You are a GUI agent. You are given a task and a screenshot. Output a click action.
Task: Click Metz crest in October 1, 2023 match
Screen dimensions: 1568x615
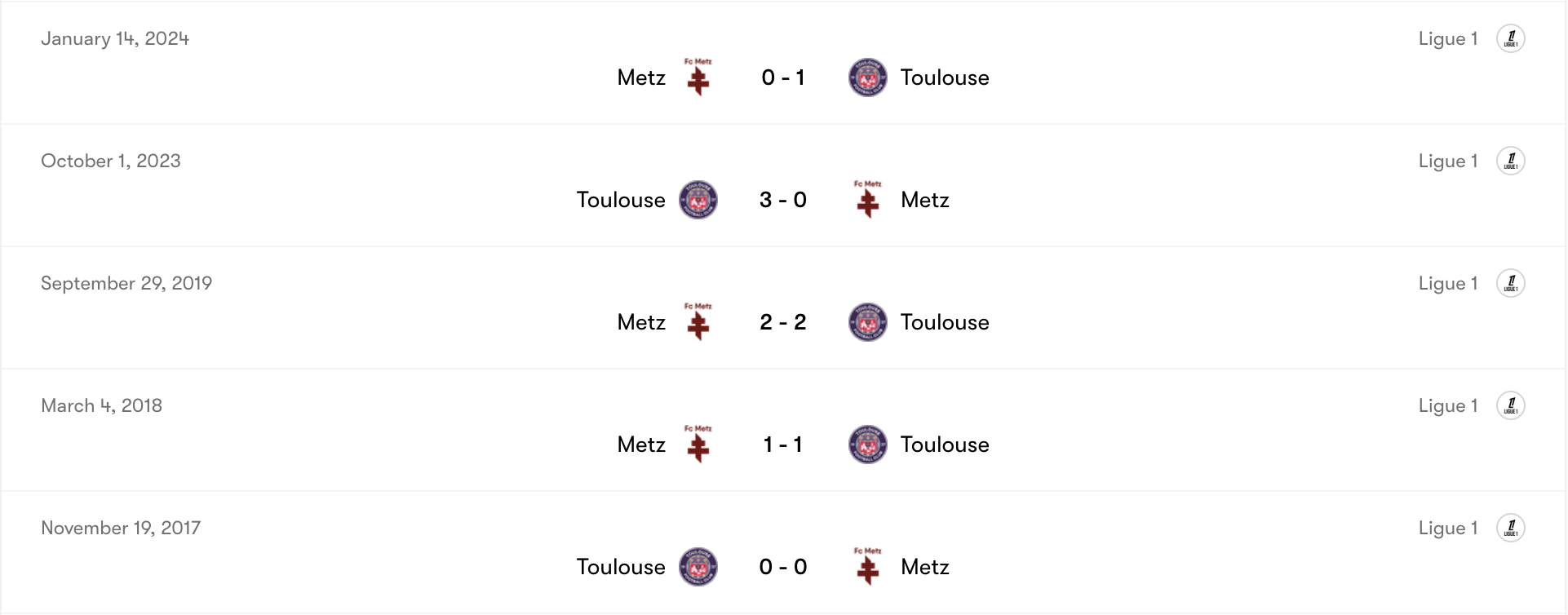pyautogui.click(x=867, y=200)
